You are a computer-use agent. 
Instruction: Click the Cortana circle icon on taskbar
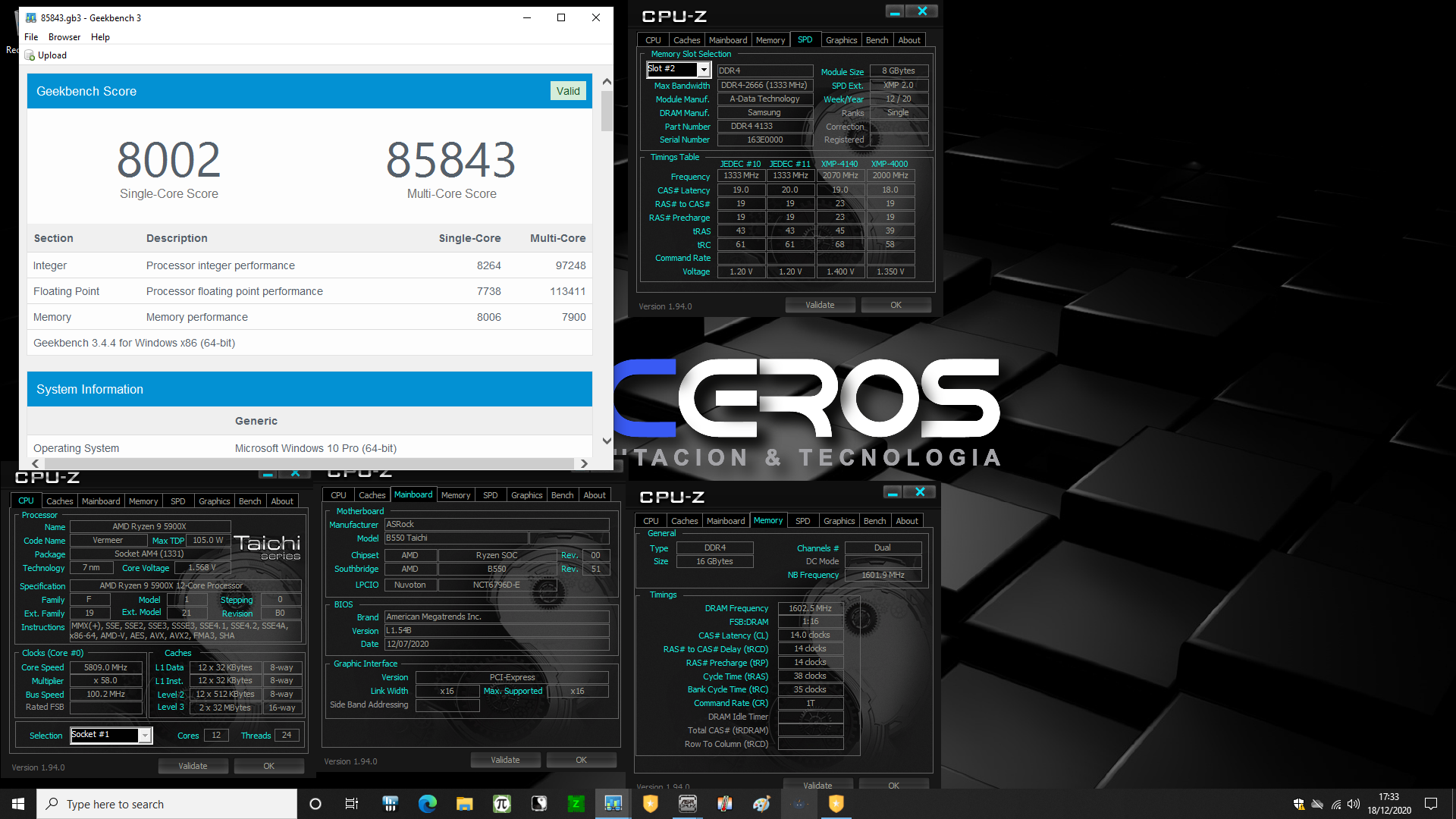[315, 804]
